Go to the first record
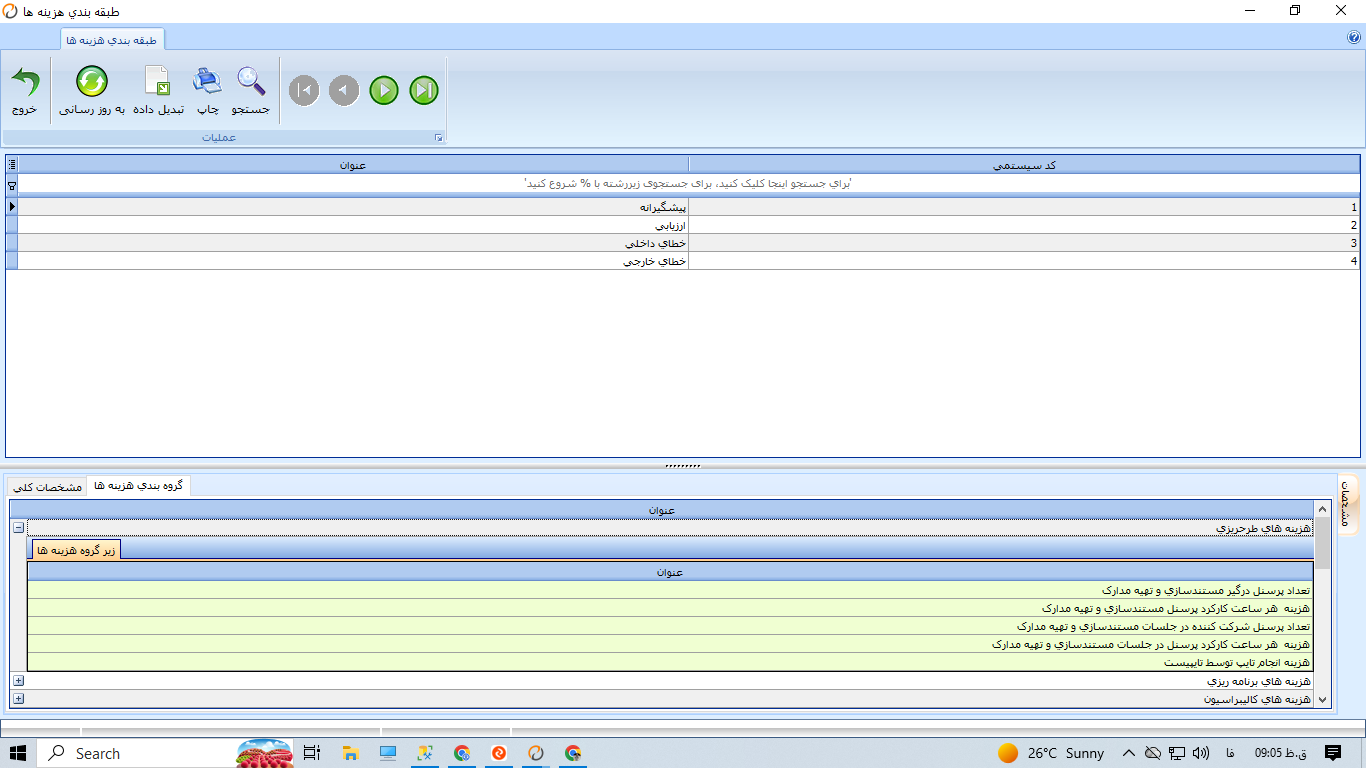1366x768 pixels. coord(304,91)
